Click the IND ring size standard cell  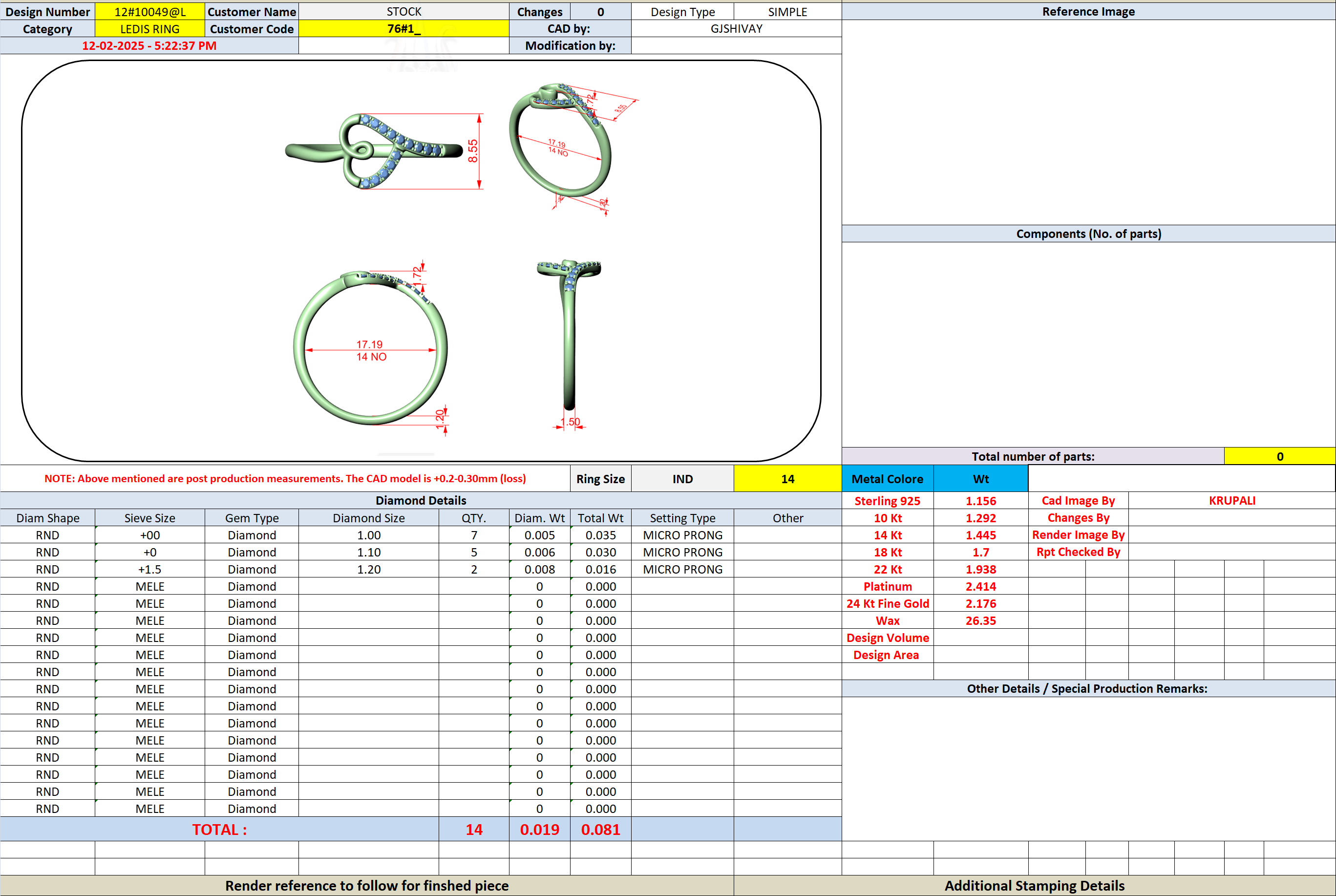tap(682, 479)
